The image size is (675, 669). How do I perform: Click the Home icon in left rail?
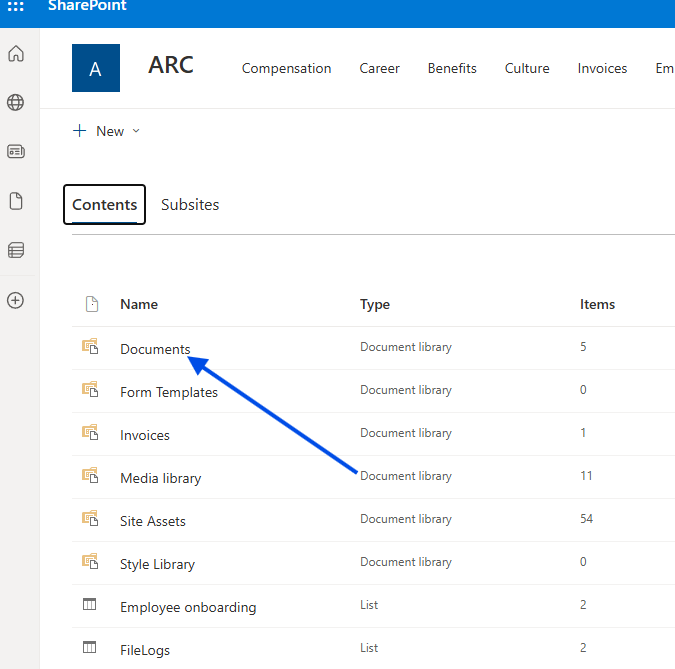click(16, 54)
